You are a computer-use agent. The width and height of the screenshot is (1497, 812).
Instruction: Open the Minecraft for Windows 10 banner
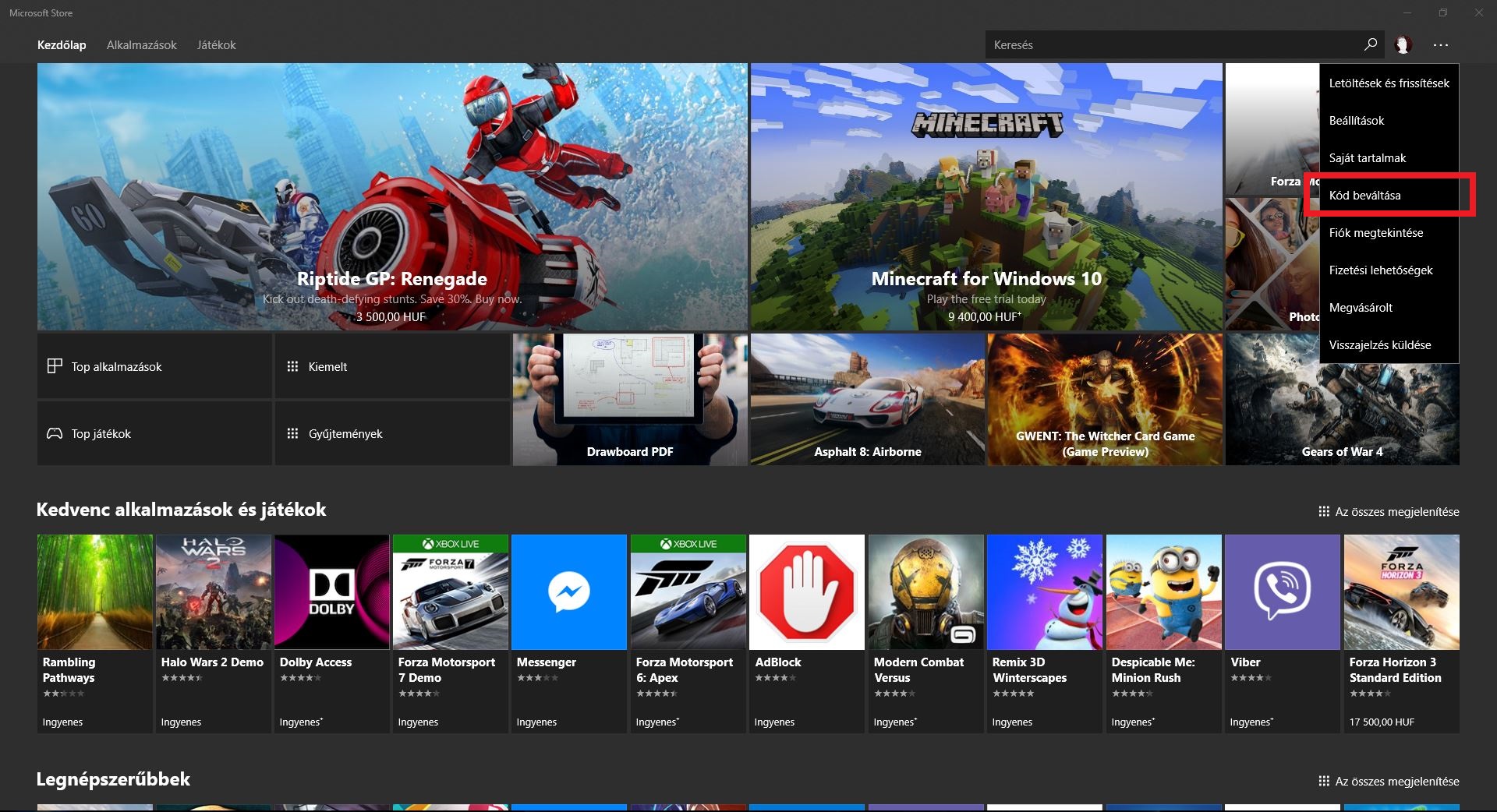(986, 196)
